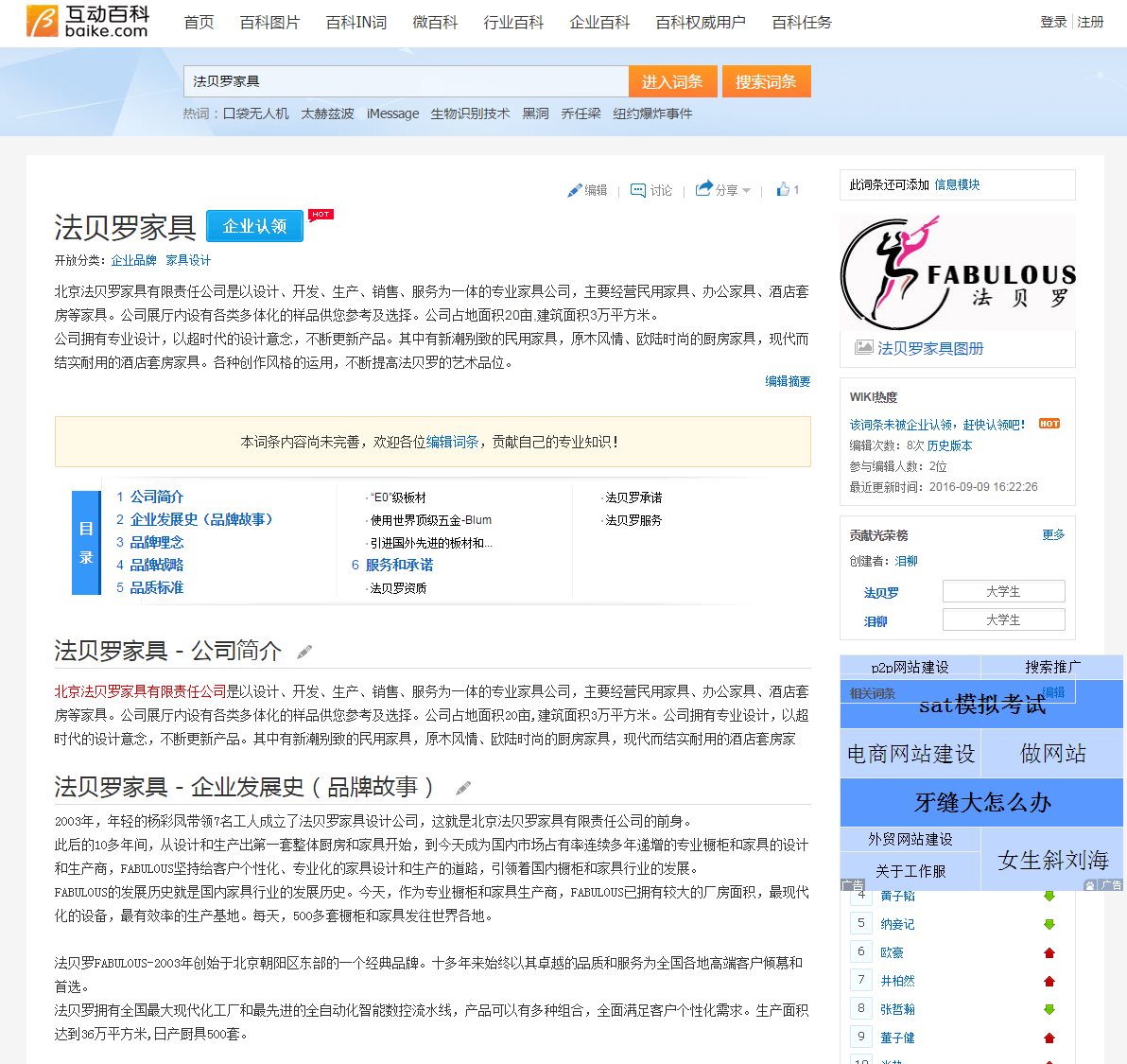Click ad tile 电商网站建设

tap(910, 754)
